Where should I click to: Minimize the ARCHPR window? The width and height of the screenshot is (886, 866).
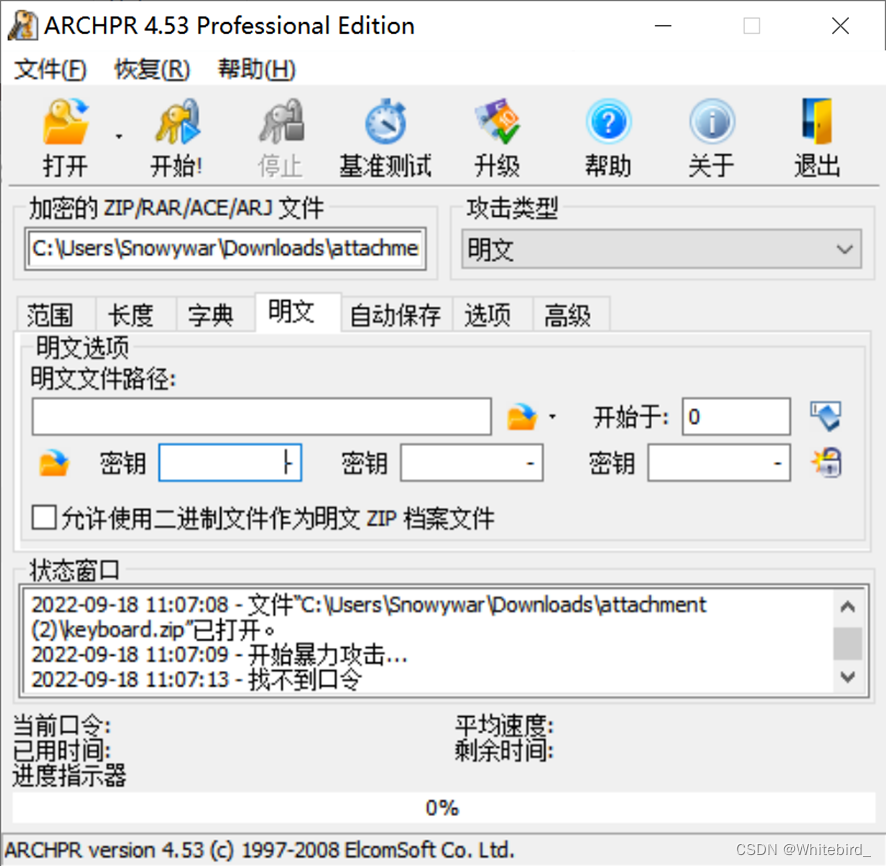click(663, 26)
